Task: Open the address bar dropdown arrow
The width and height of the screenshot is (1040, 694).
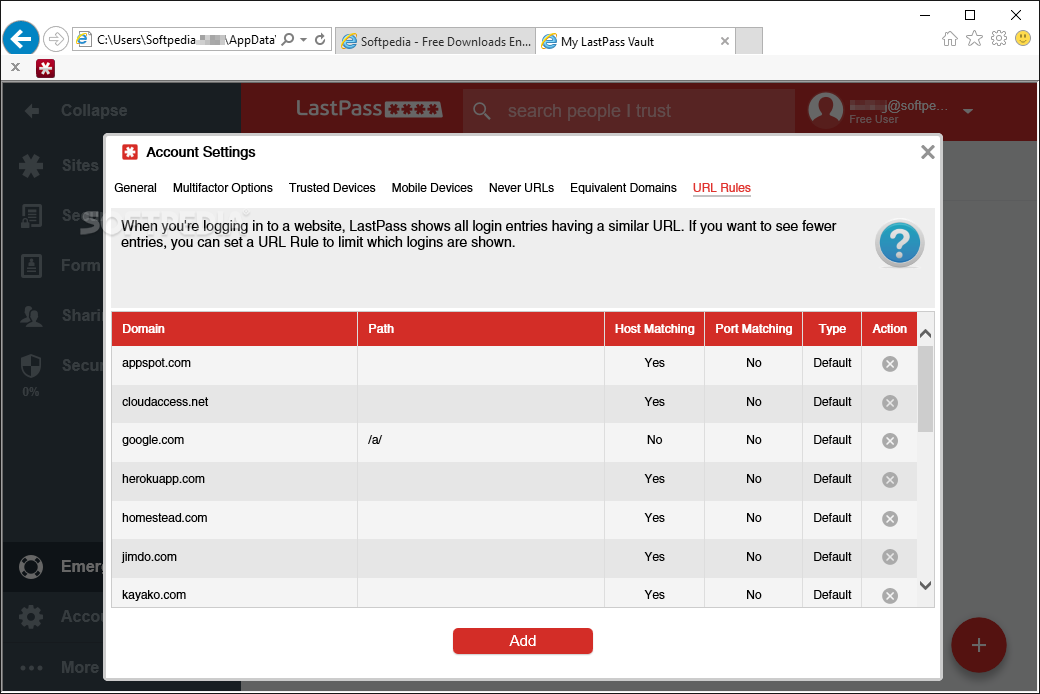Action: click(304, 40)
